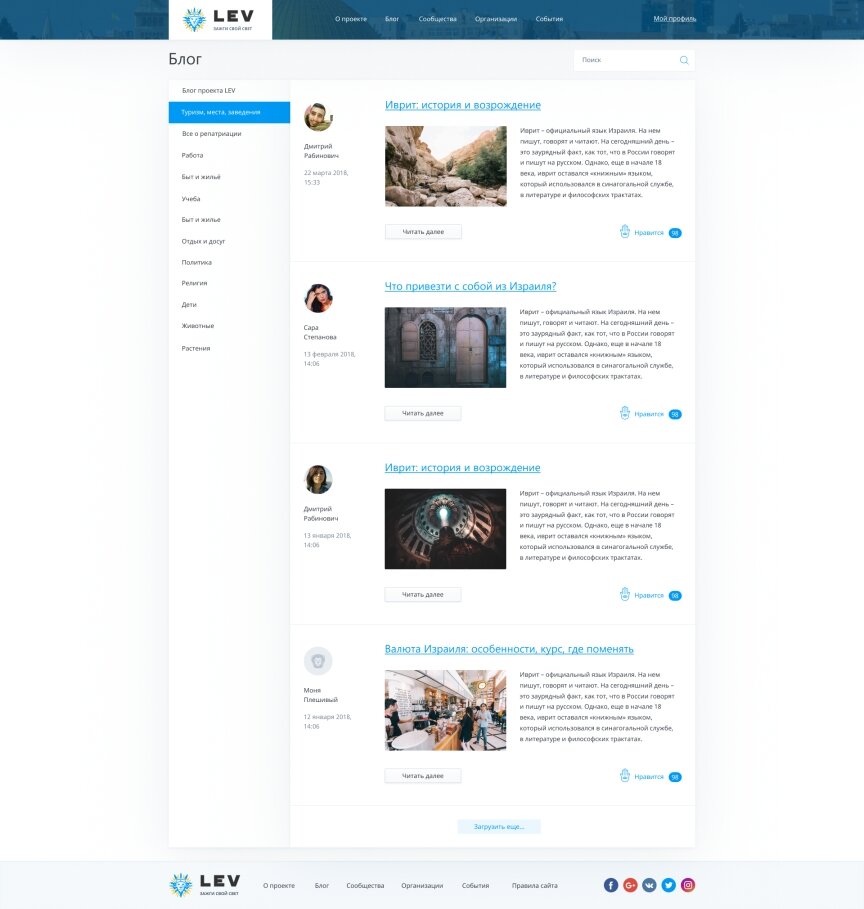
Task: Click the 98 likes badge on Что привезти post
Action: click(675, 414)
